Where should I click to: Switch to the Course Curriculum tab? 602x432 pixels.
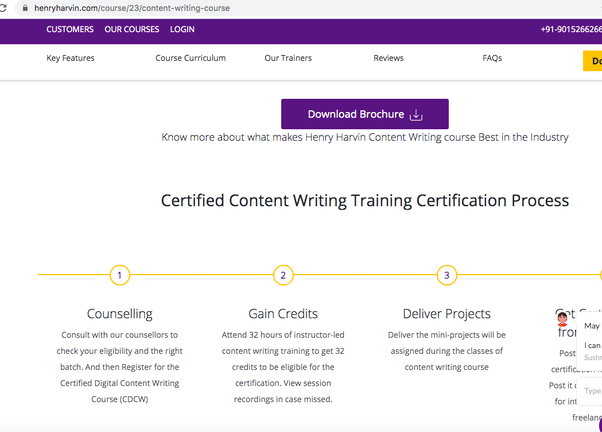point(190,59)
